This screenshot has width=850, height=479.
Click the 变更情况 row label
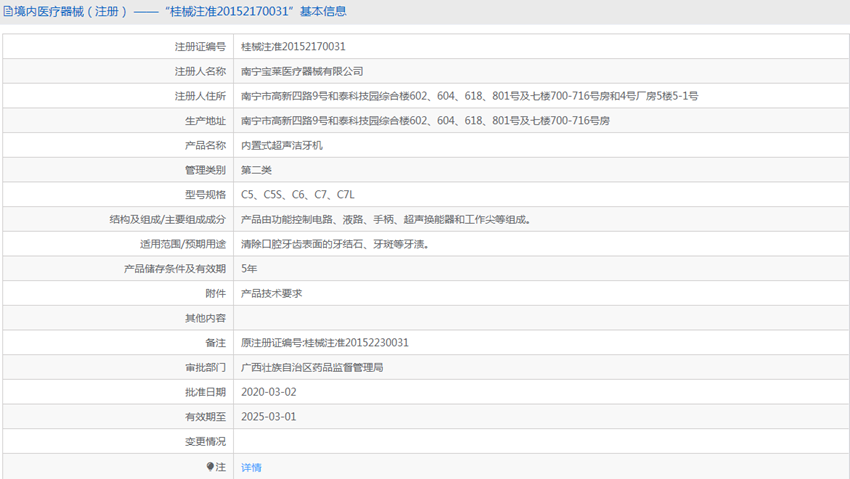(x=205, y=442)
